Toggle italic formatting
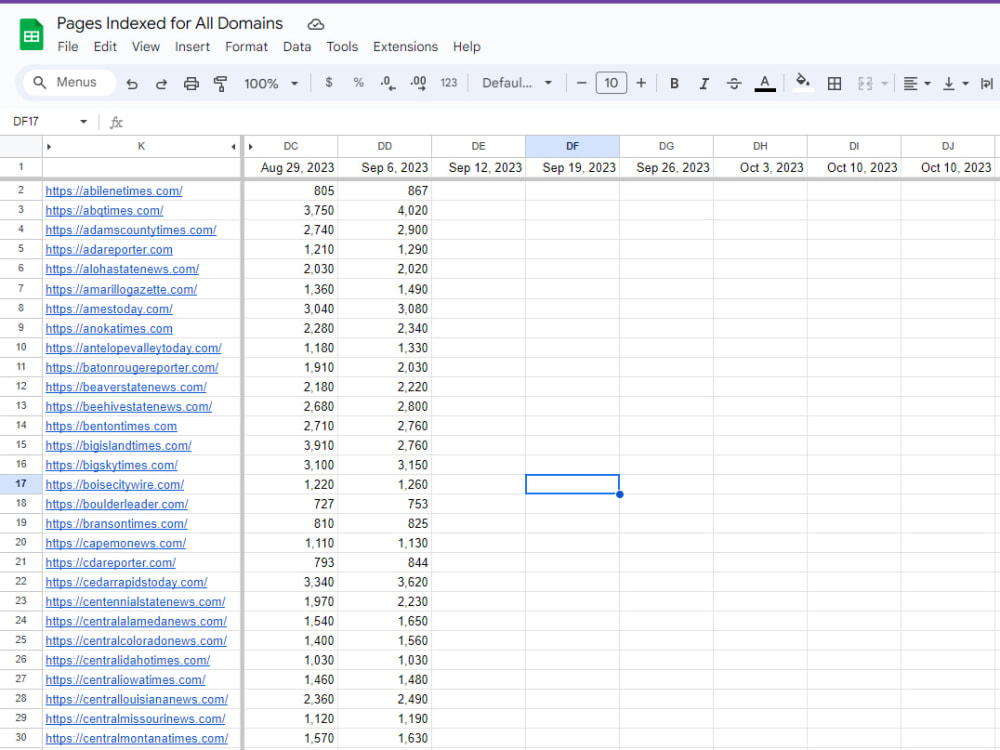Screen dimensions: 1000x750 [704, 83]
